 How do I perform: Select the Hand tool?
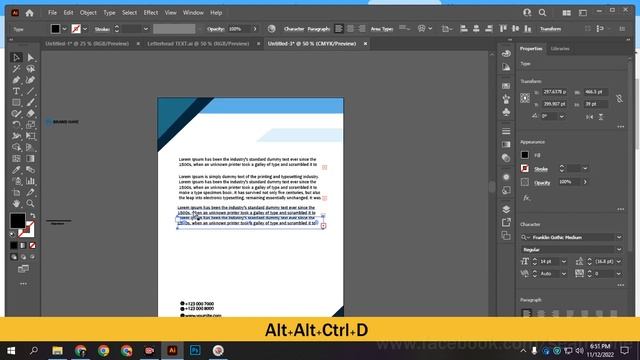[16, 204]
